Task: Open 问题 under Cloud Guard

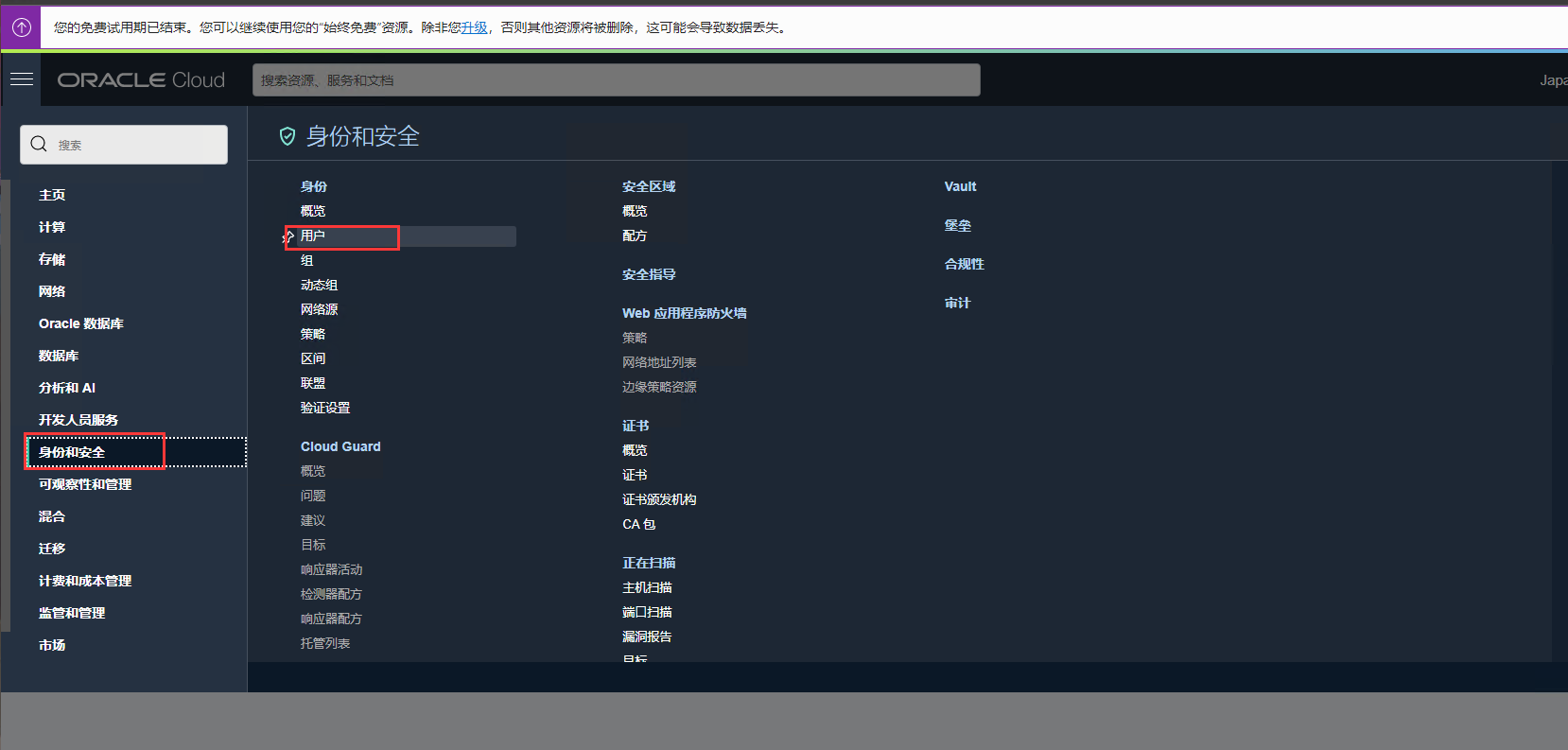Action: coord(313,496)
